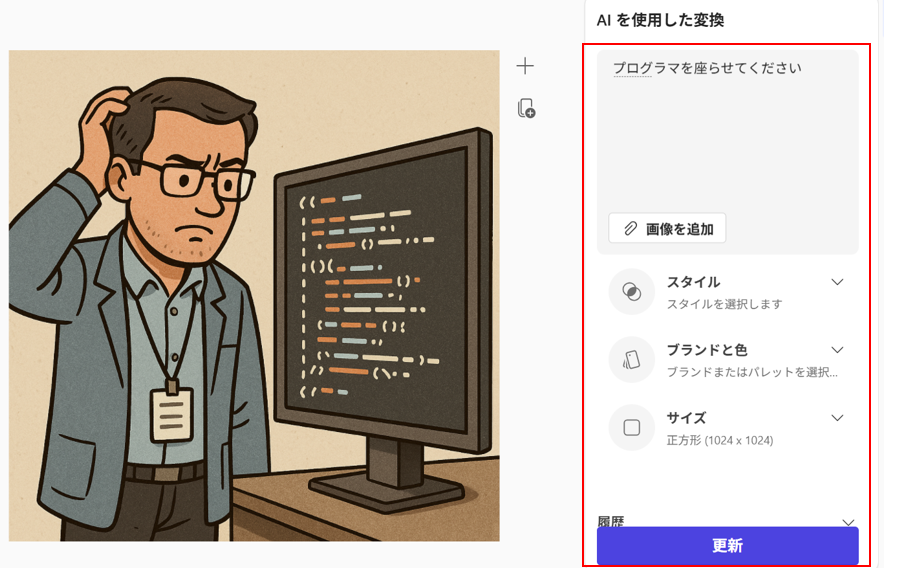Screen dimensions: 905x568
Task: Click the paperclip icon in 画像を追加
Action: tap(630, 229)
